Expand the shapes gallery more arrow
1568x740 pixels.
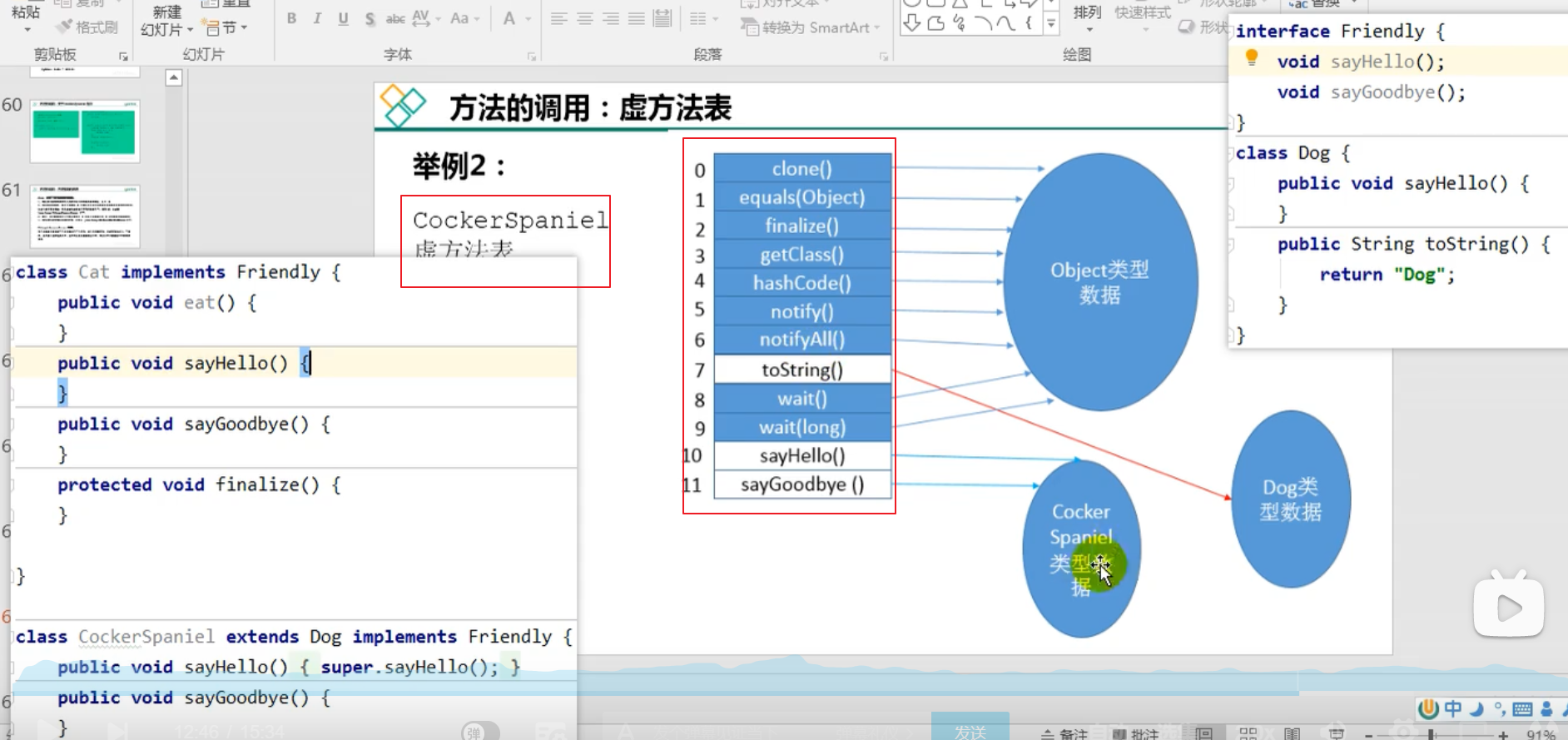(x=1052, y=25)
